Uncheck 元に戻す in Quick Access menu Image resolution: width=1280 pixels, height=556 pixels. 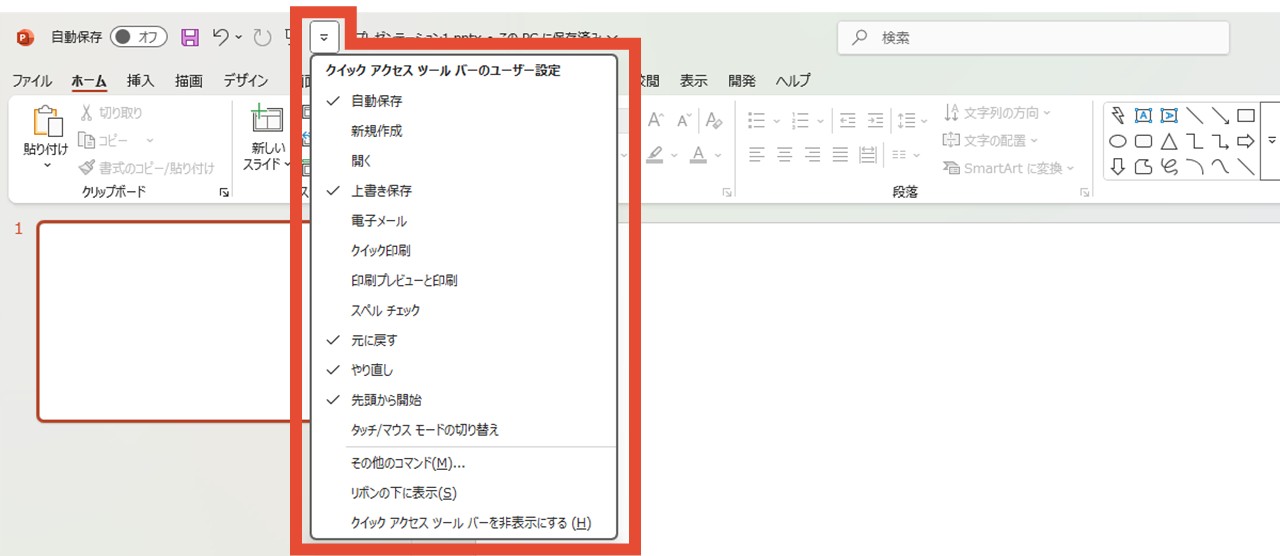tap(464, 340)
